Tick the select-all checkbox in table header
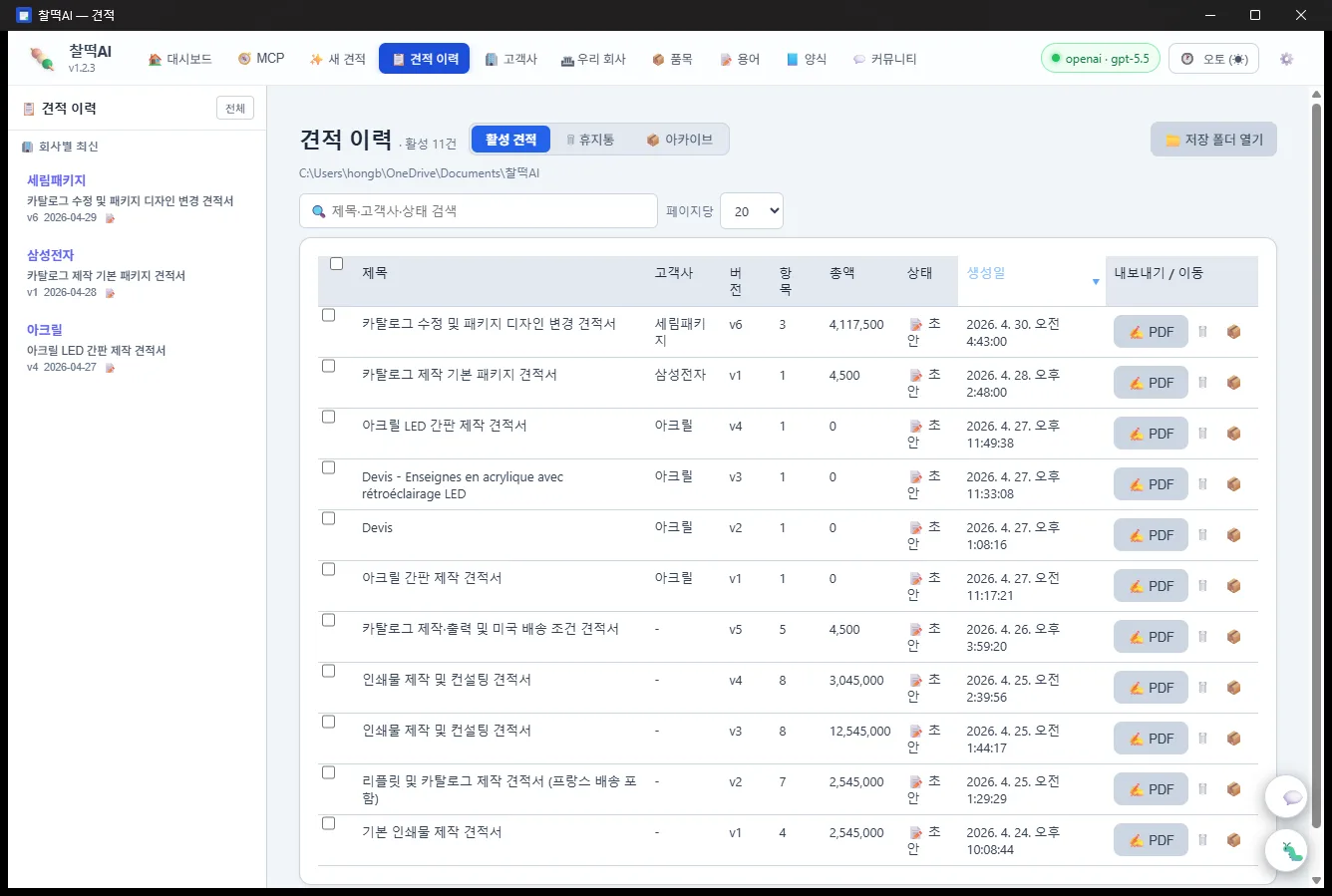 [x=336, y=264]
